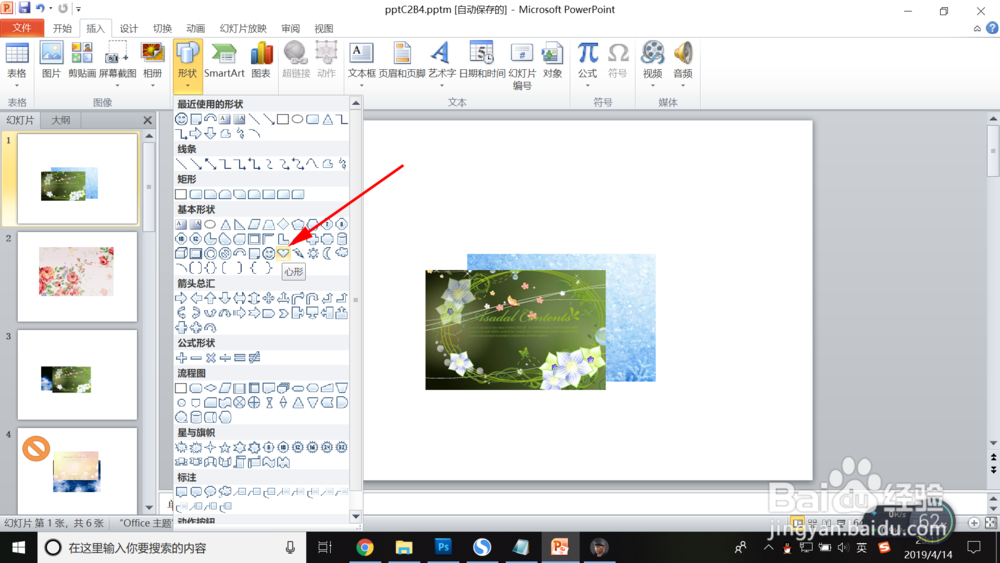Open PowerPoint Help question mark
1000x563 pixels.
[x=992, y=28]
